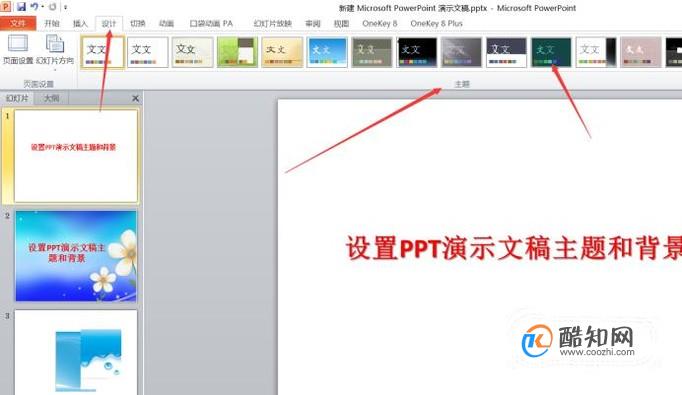Open the Design (设计) ribbon tab

109,23
